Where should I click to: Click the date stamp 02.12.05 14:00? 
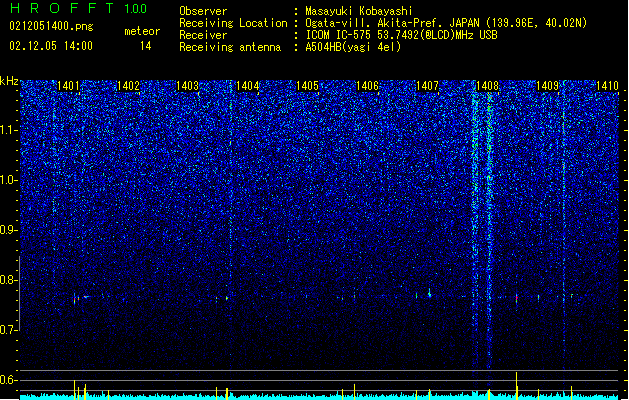point(51,46)
